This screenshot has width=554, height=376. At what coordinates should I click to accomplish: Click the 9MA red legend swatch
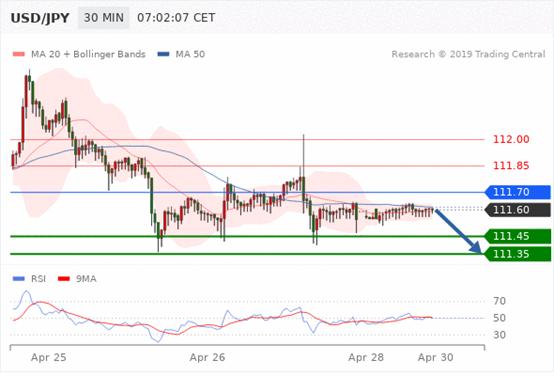tap(64, 279)
